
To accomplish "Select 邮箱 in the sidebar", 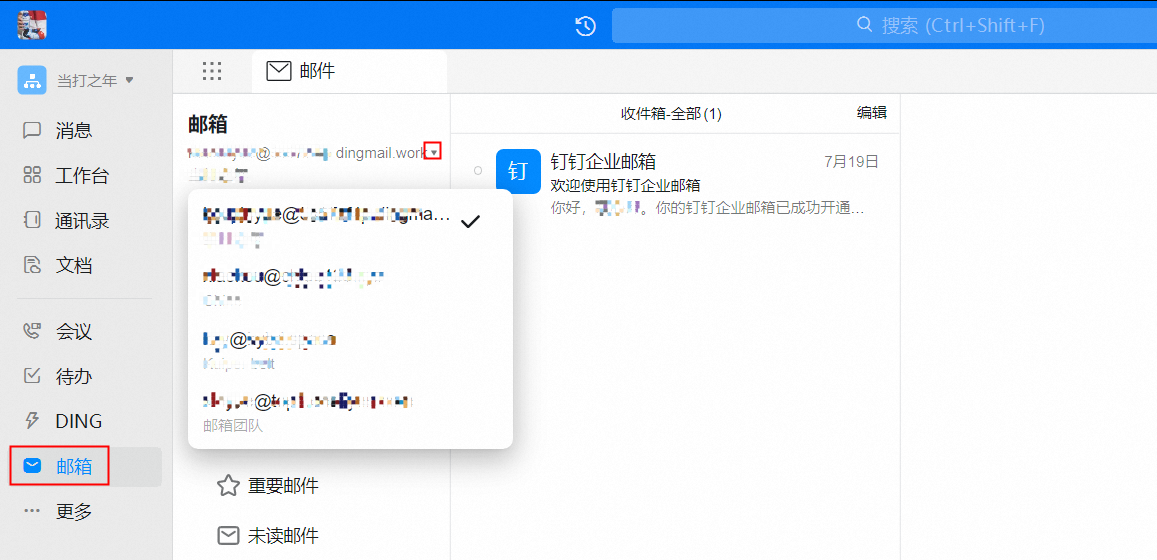I will coord(87,466).
